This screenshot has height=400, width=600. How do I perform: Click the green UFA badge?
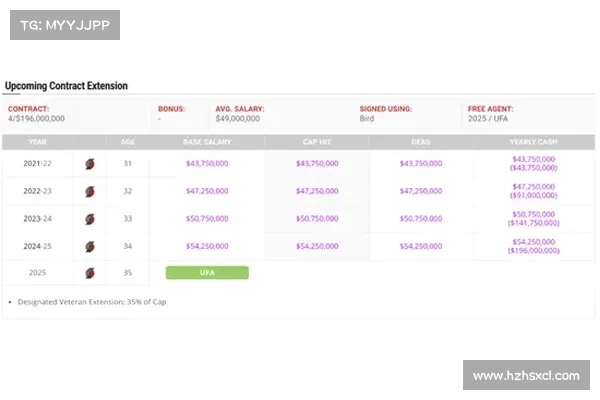pos(207,273)
